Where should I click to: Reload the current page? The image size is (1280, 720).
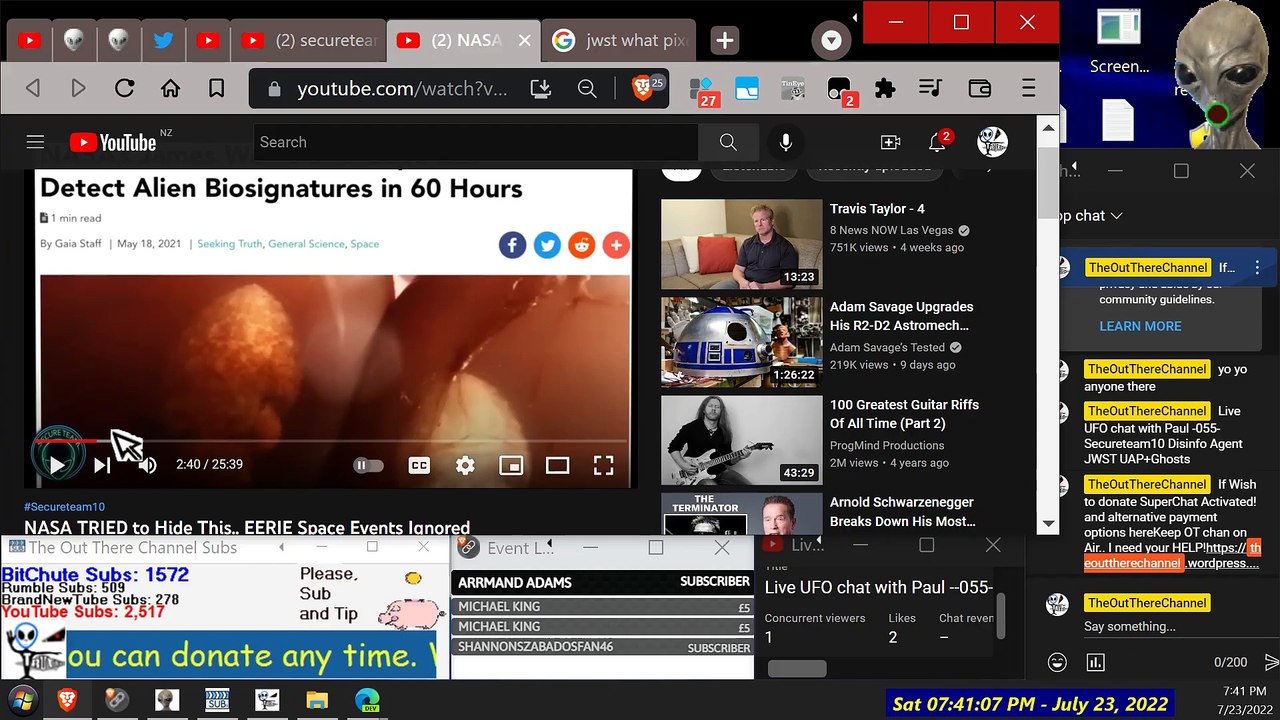pos(124,89)
